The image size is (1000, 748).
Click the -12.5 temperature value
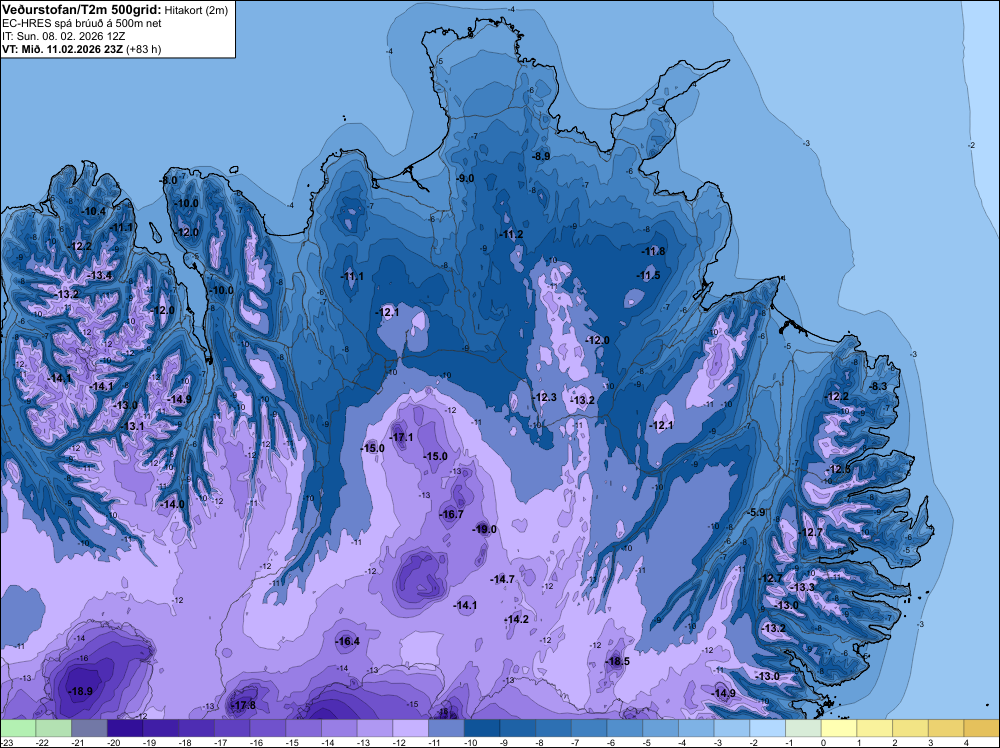(x=838, y=469)
